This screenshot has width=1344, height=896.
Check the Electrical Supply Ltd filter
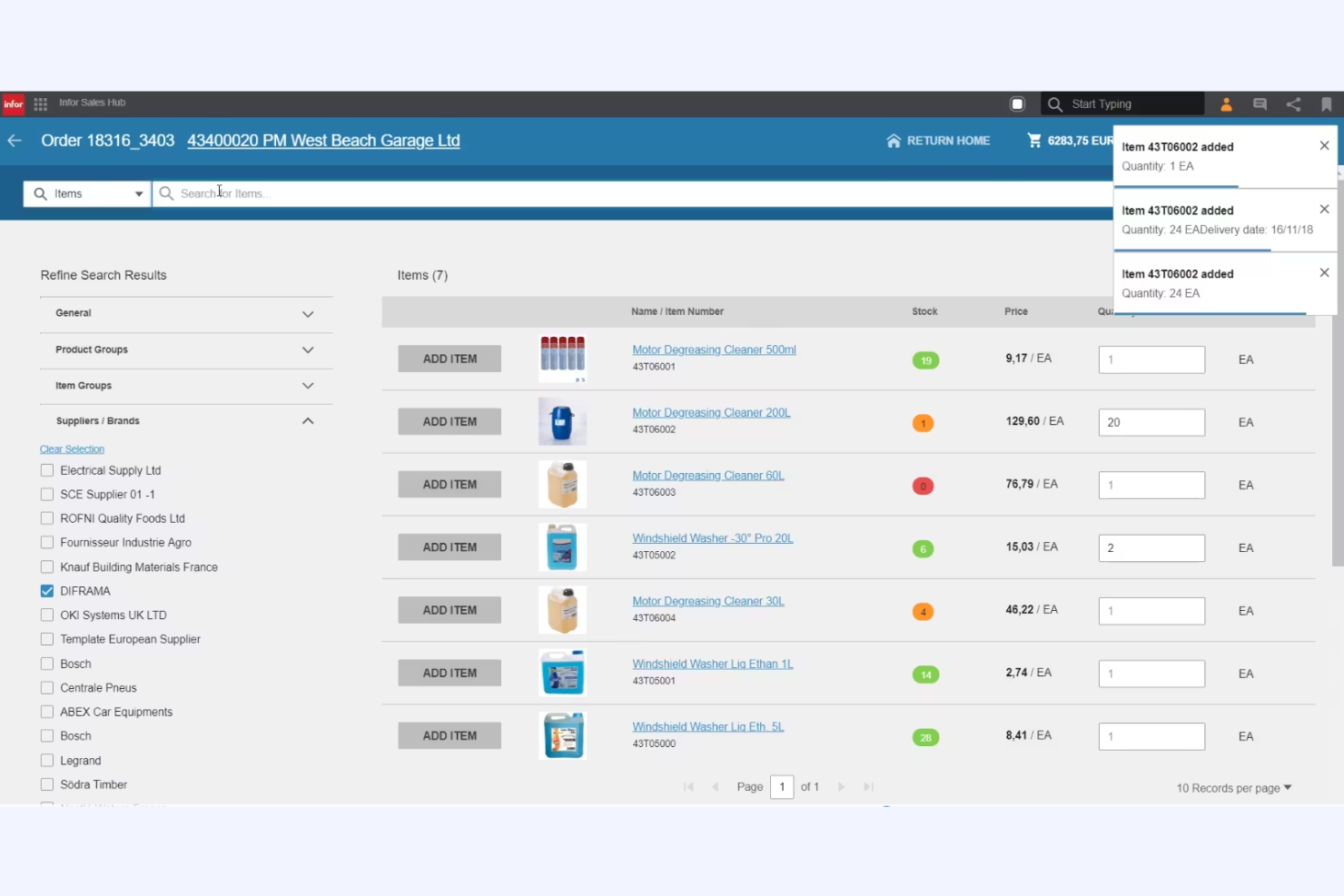[x=47, y=470]
